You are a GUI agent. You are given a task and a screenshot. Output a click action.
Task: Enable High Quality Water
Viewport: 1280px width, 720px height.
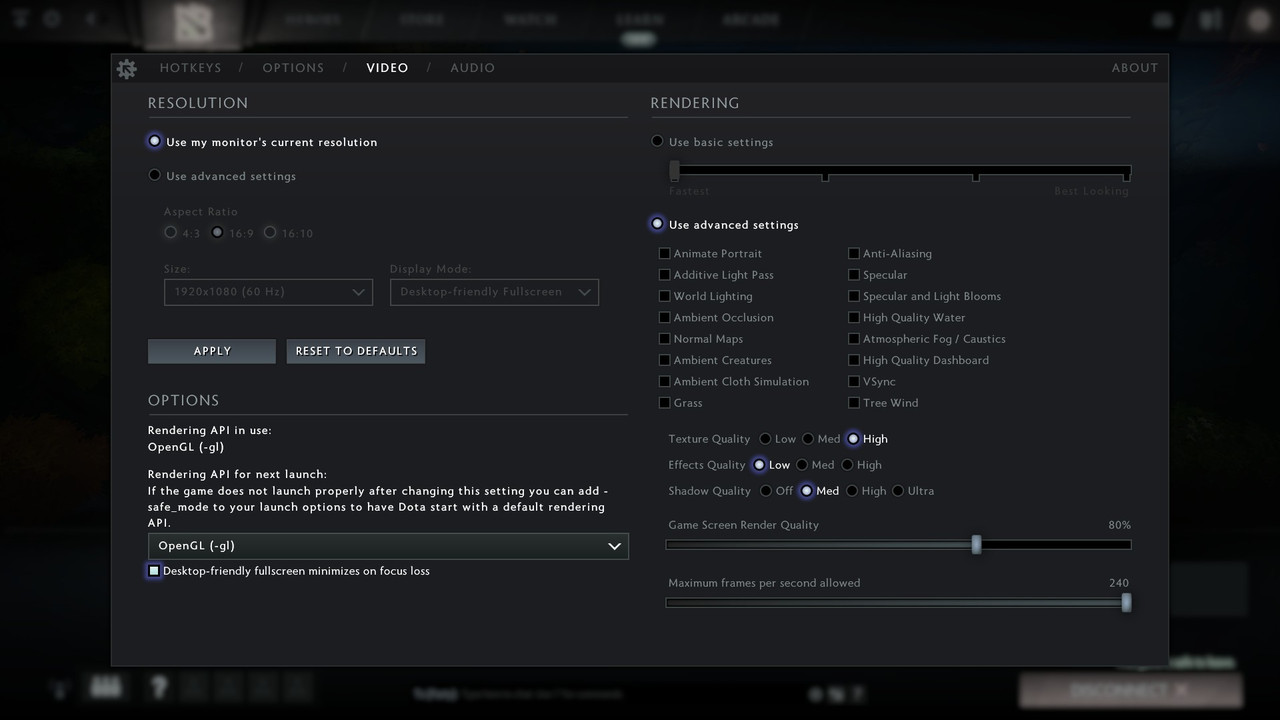[907, 318]
